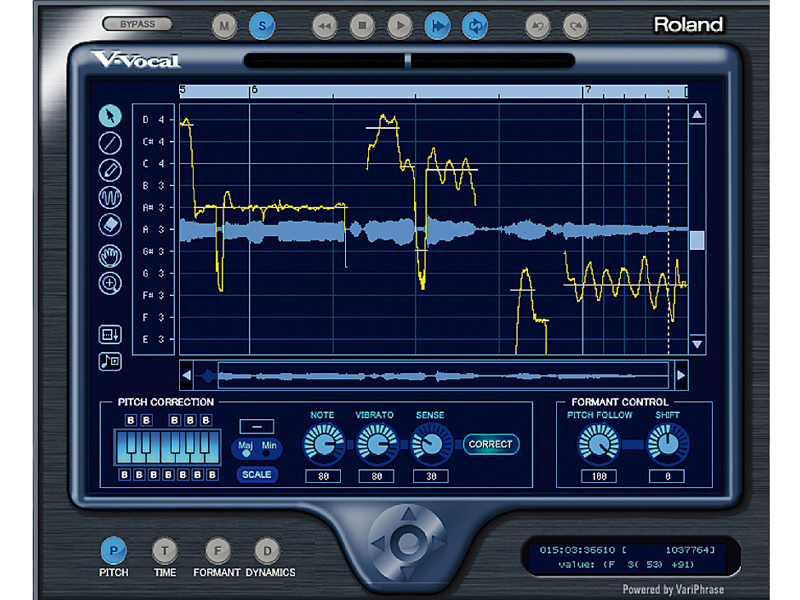Image resolution: width=800 pixels, height=600 pixels.
Task: Pick the pencil tool
Action: coord(111,169)
